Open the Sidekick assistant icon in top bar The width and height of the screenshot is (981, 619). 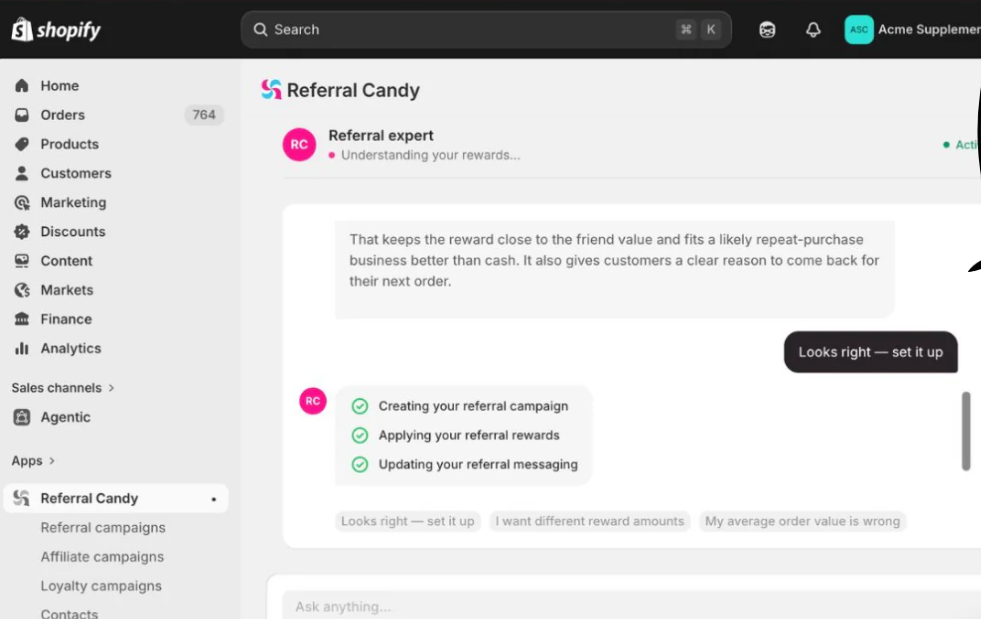tap(767, 29)
